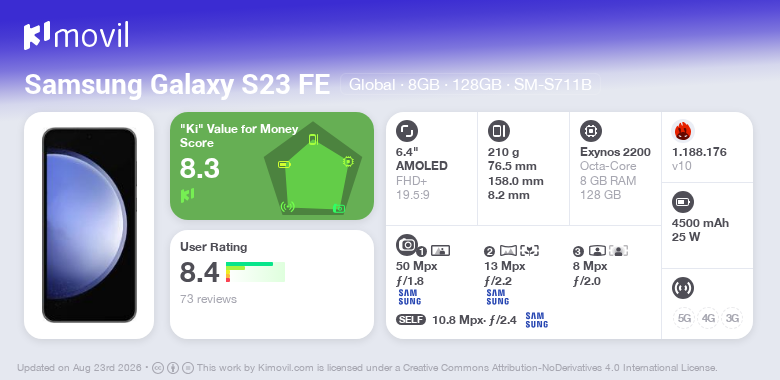
Task: Click the AnTuTu benchmark icon
Action: 683,131
